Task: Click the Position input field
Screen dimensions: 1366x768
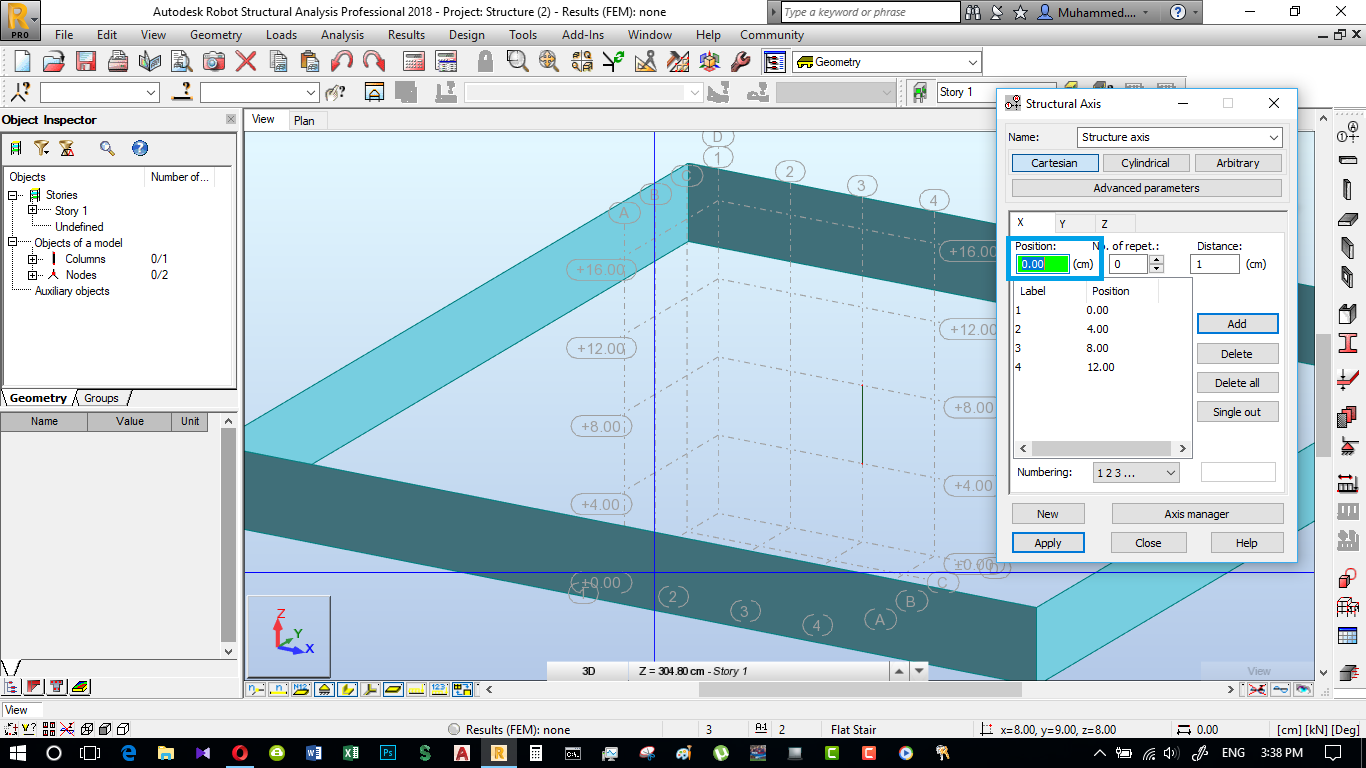Action: pyautogui.click(x=1044, y=263)
